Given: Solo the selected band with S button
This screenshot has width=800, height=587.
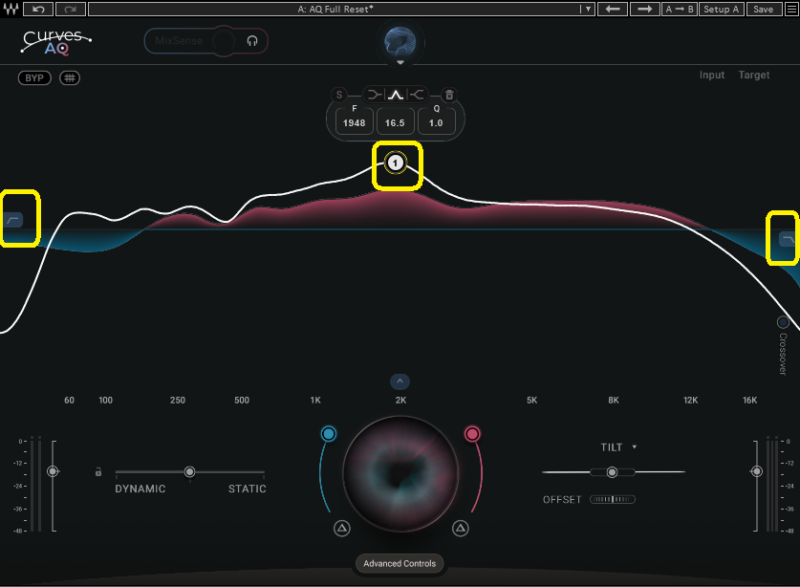Looking at the screenshot, I should [x=339, y=95].
